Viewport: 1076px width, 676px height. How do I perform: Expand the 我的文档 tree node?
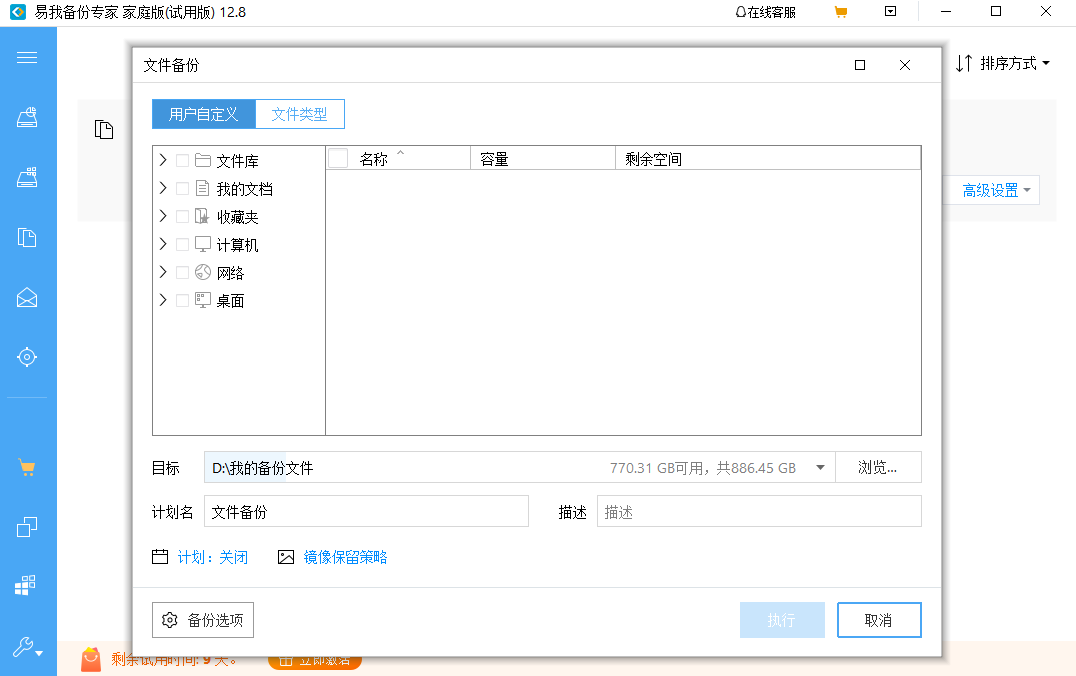click(163, 188)
